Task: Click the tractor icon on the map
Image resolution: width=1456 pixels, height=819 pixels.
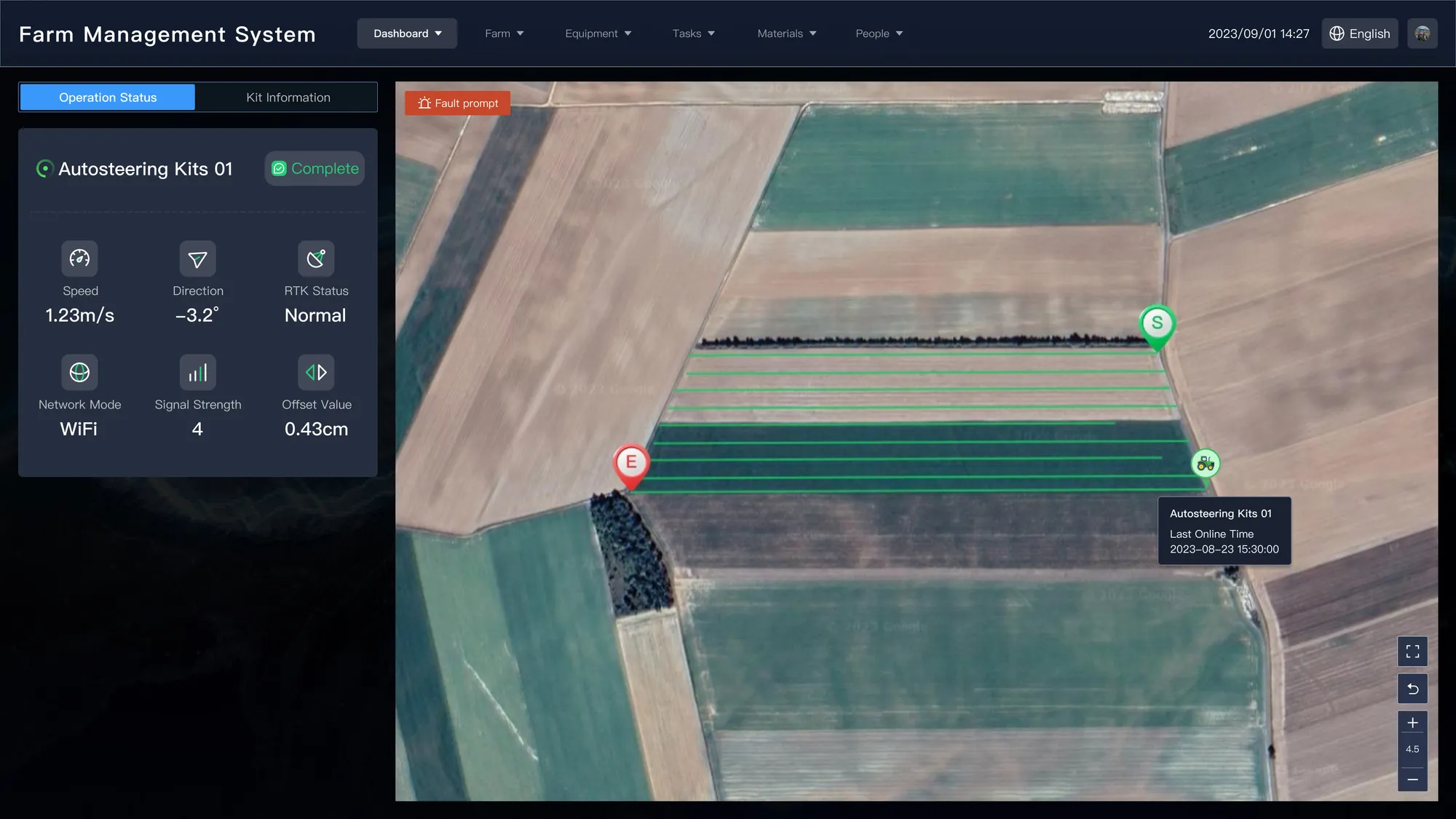Action: [1206, 463]
